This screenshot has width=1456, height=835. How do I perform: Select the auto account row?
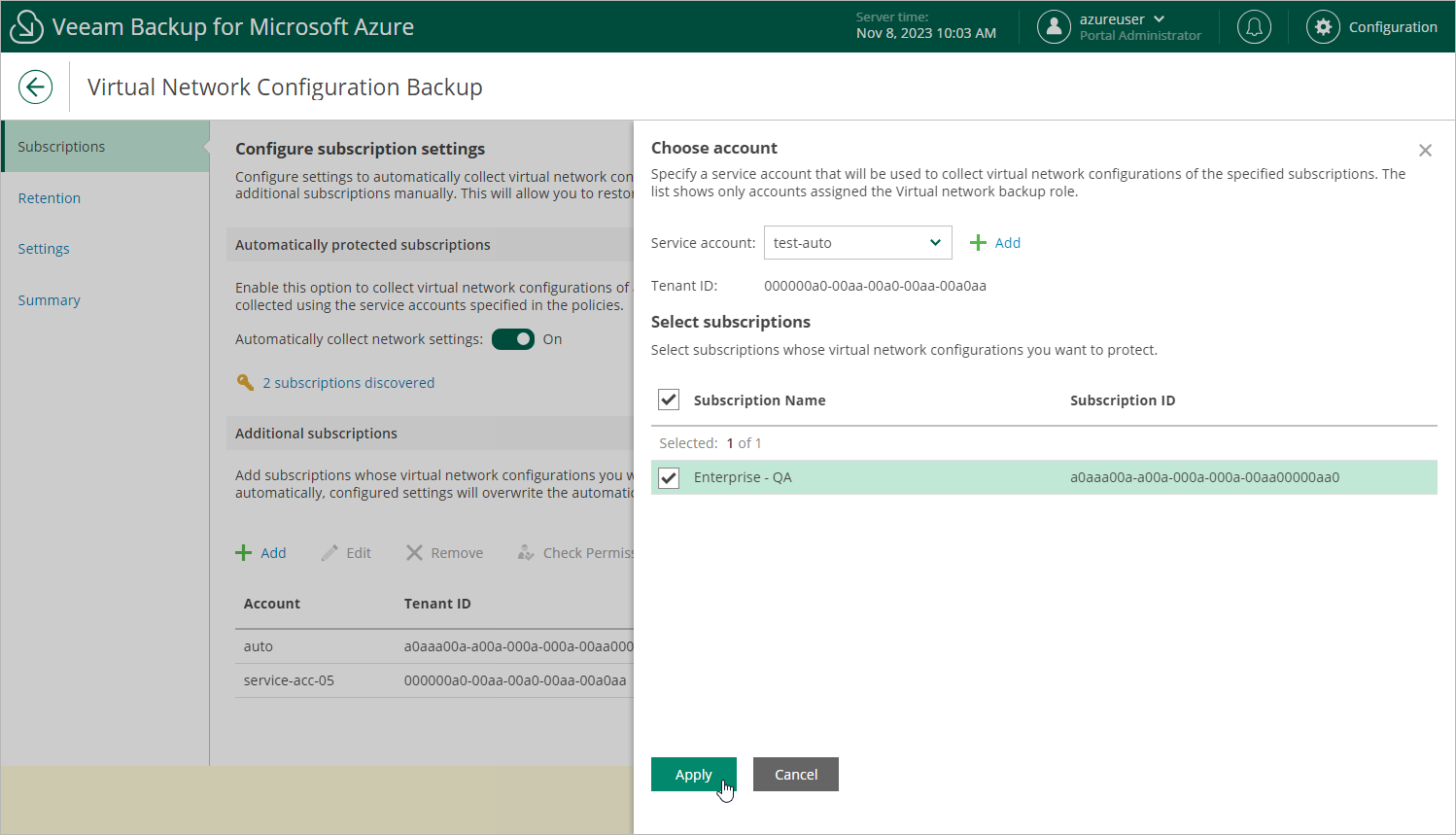point(433,646)
